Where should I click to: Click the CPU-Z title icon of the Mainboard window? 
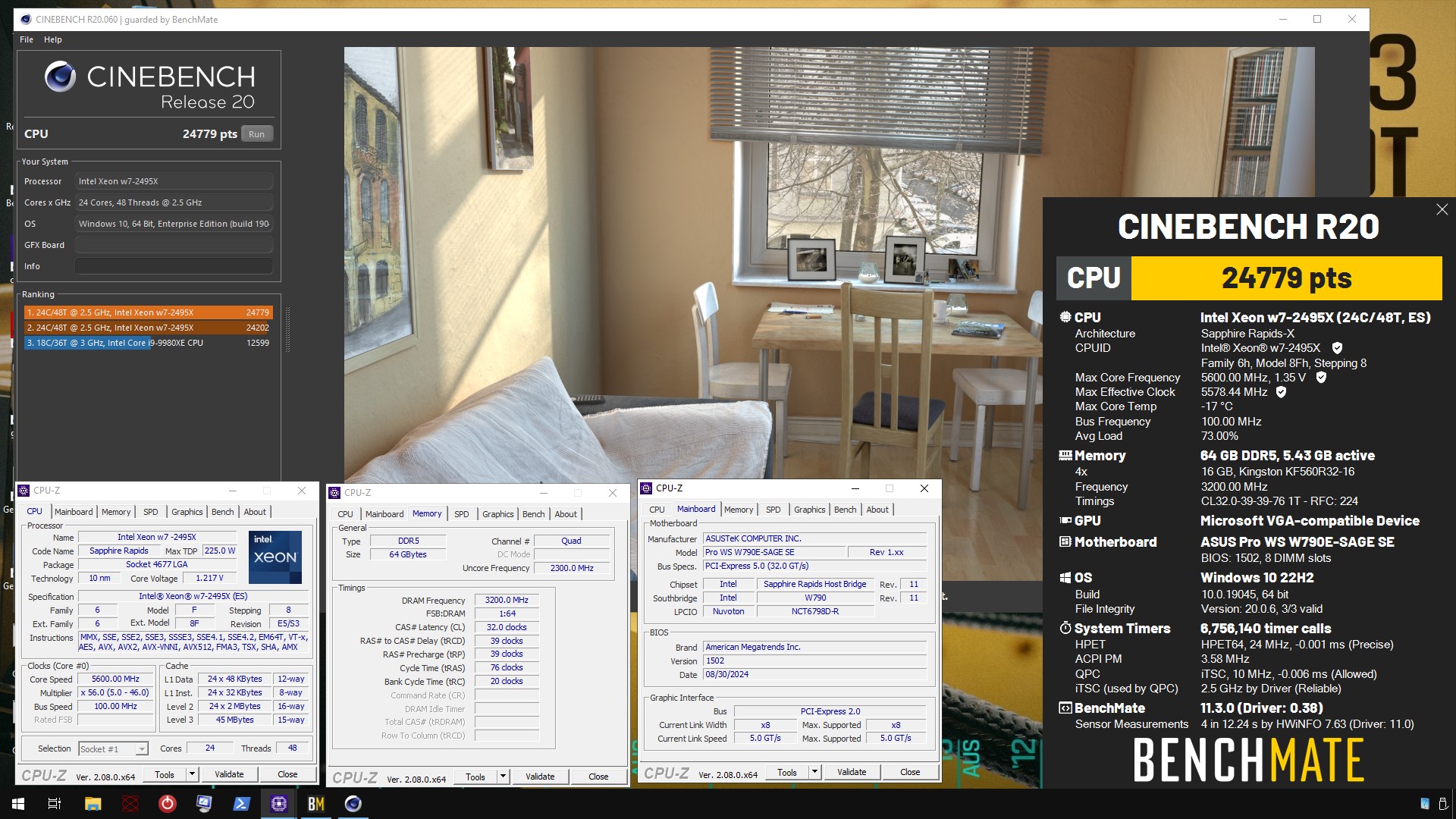(647, 488)
